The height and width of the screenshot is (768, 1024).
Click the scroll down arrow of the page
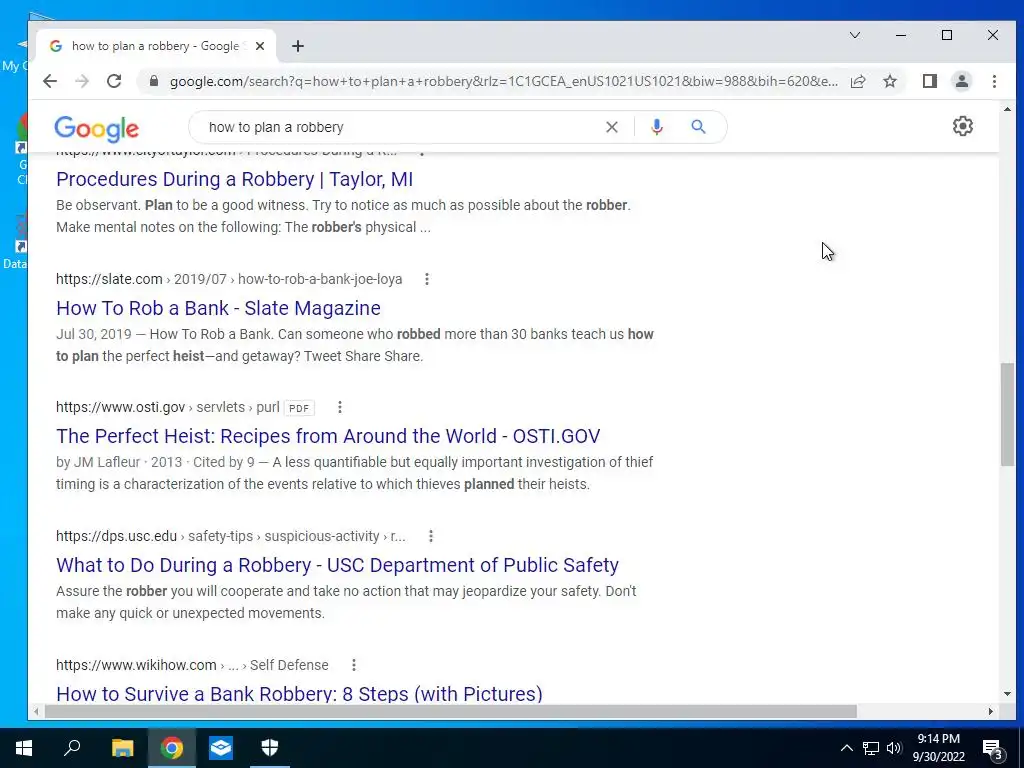[x=1007, y=694]
